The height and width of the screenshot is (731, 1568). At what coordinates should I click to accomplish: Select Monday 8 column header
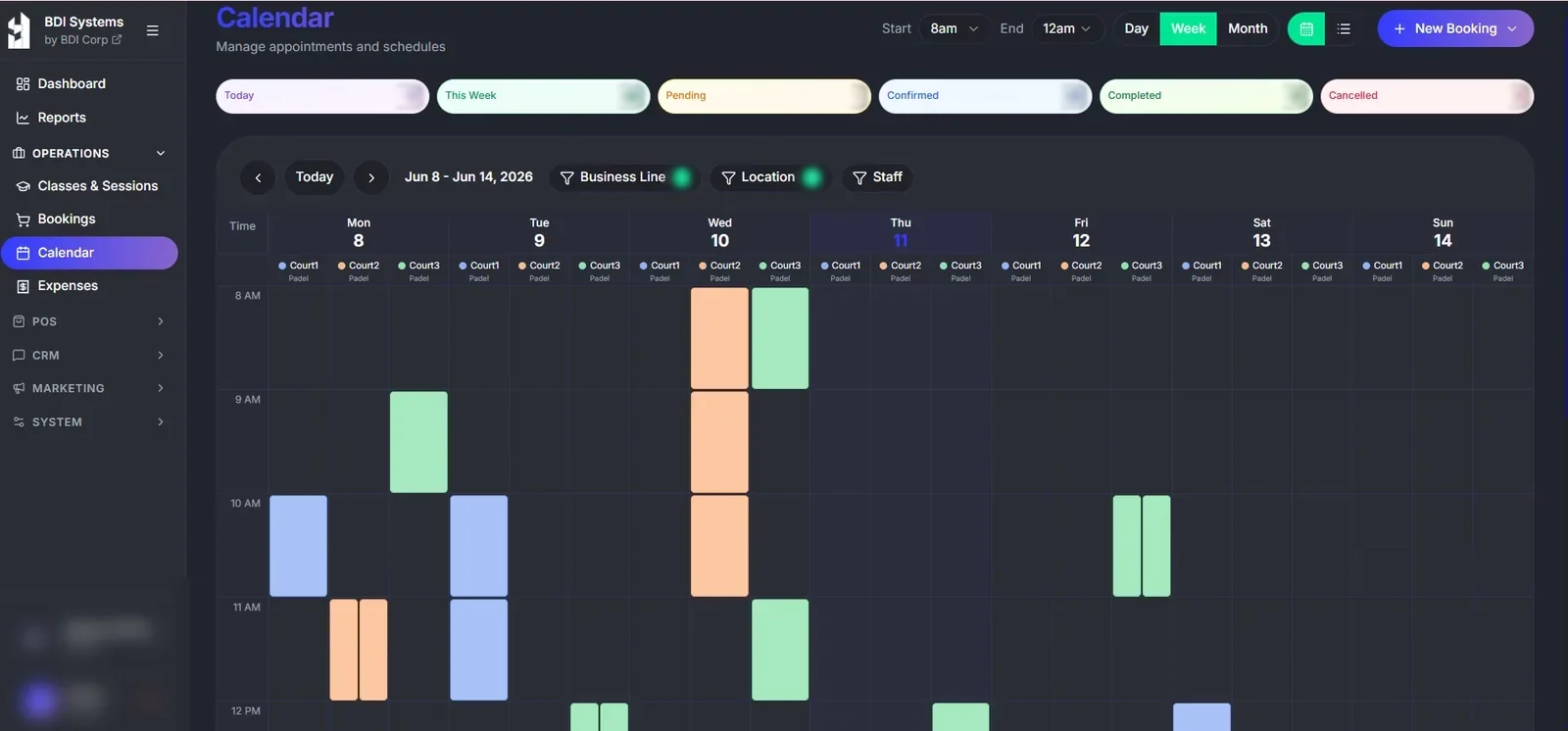359,233
